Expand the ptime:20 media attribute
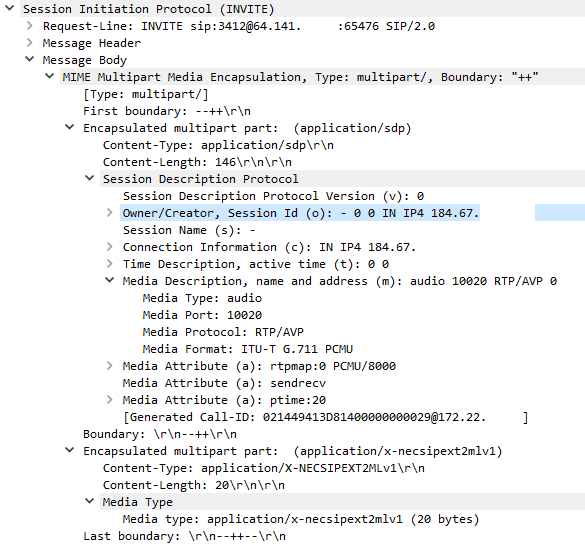This screenshot has width=585, height=544. point(109,400)
